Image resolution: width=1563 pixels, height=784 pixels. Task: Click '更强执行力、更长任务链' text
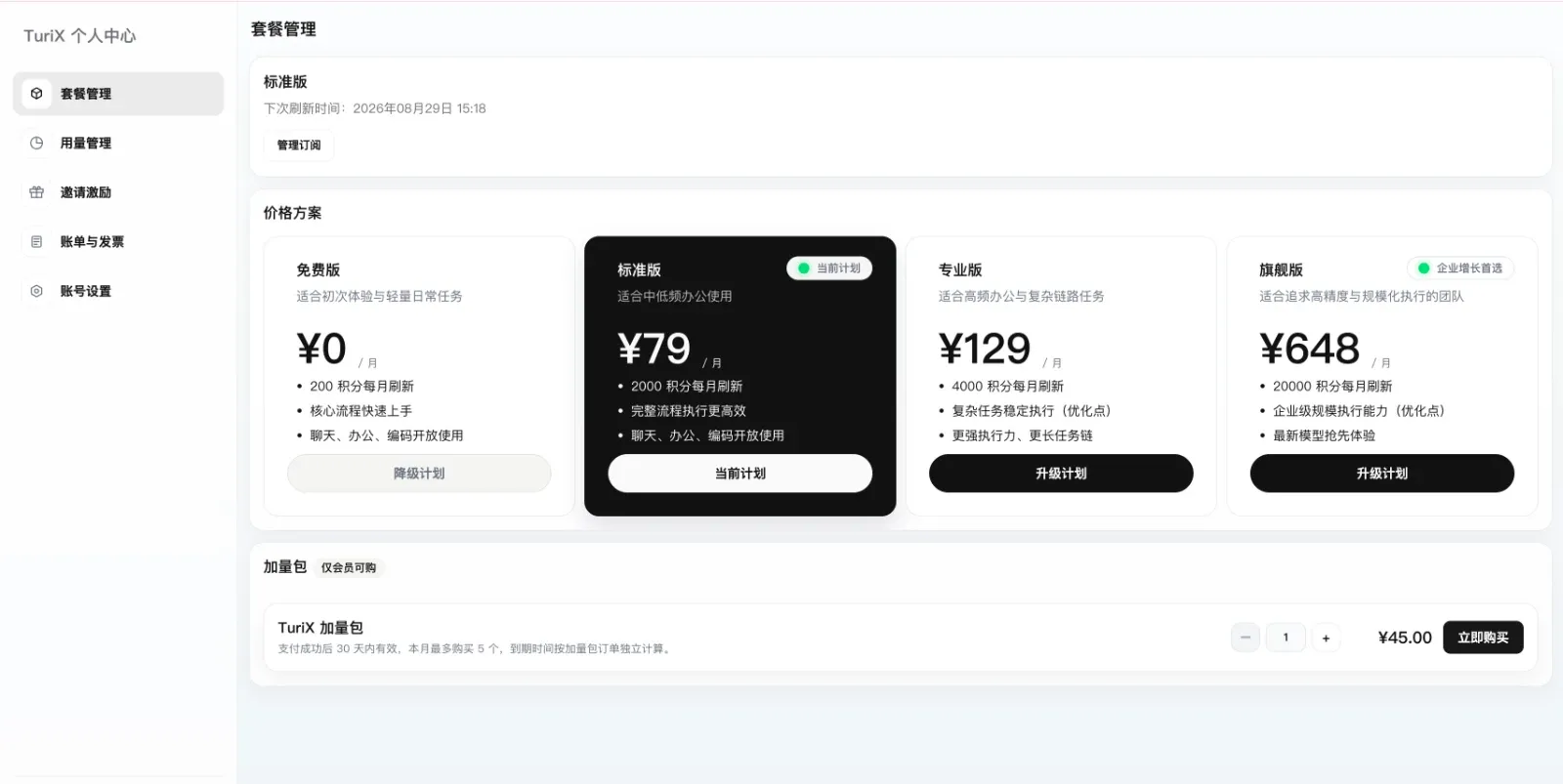pyautogui.click(x=1022, y=435)
